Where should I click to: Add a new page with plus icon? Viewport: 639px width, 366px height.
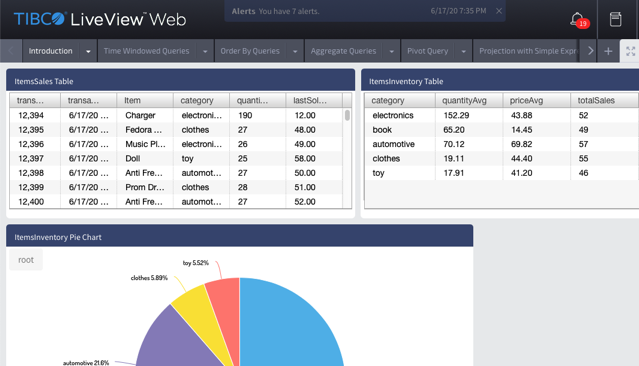(608, 51)
